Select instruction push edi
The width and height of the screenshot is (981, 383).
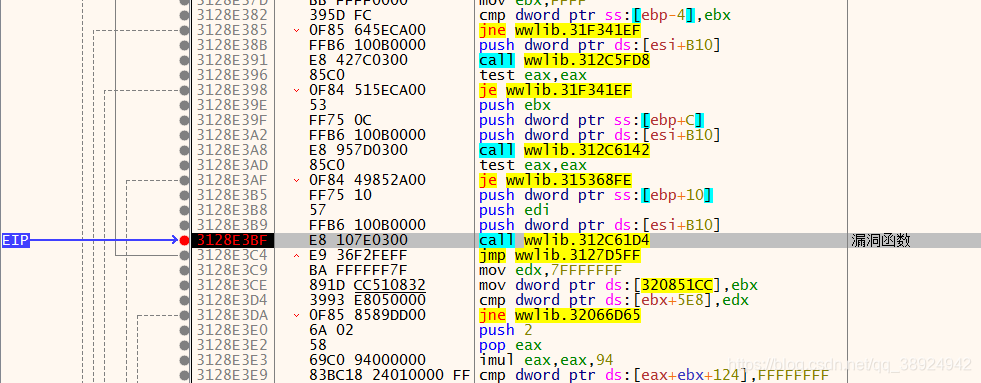pos(515,210)
